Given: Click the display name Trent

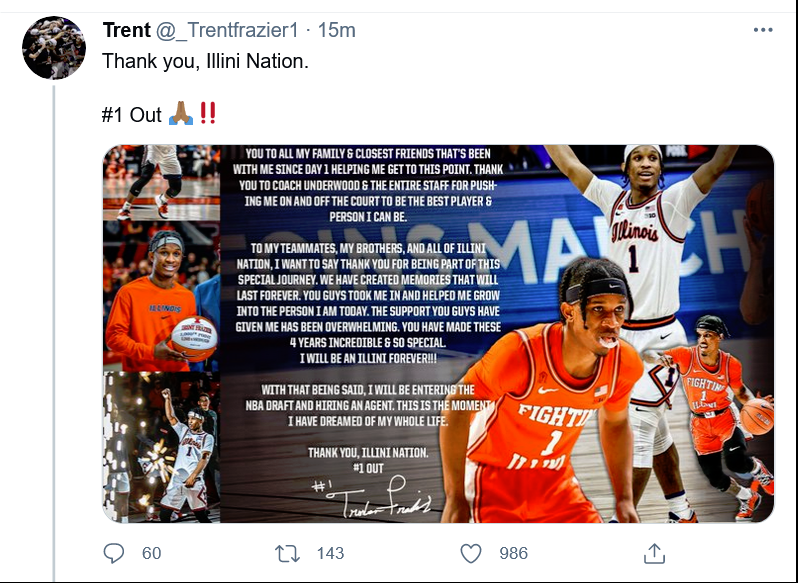Looking at the screenshot, I should point(126,31).
